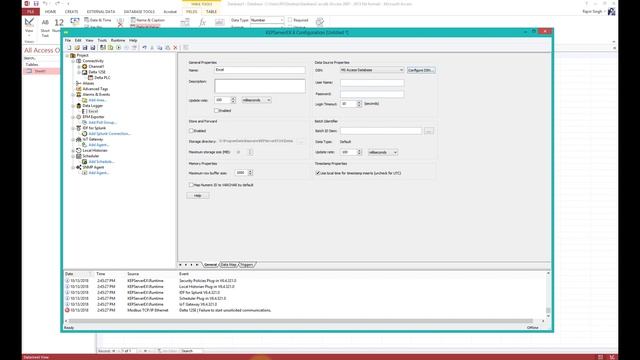Open the Edit menu in KEPServerEX
Viewport: 640px width, 360px height.
click(x=78, y=40)
